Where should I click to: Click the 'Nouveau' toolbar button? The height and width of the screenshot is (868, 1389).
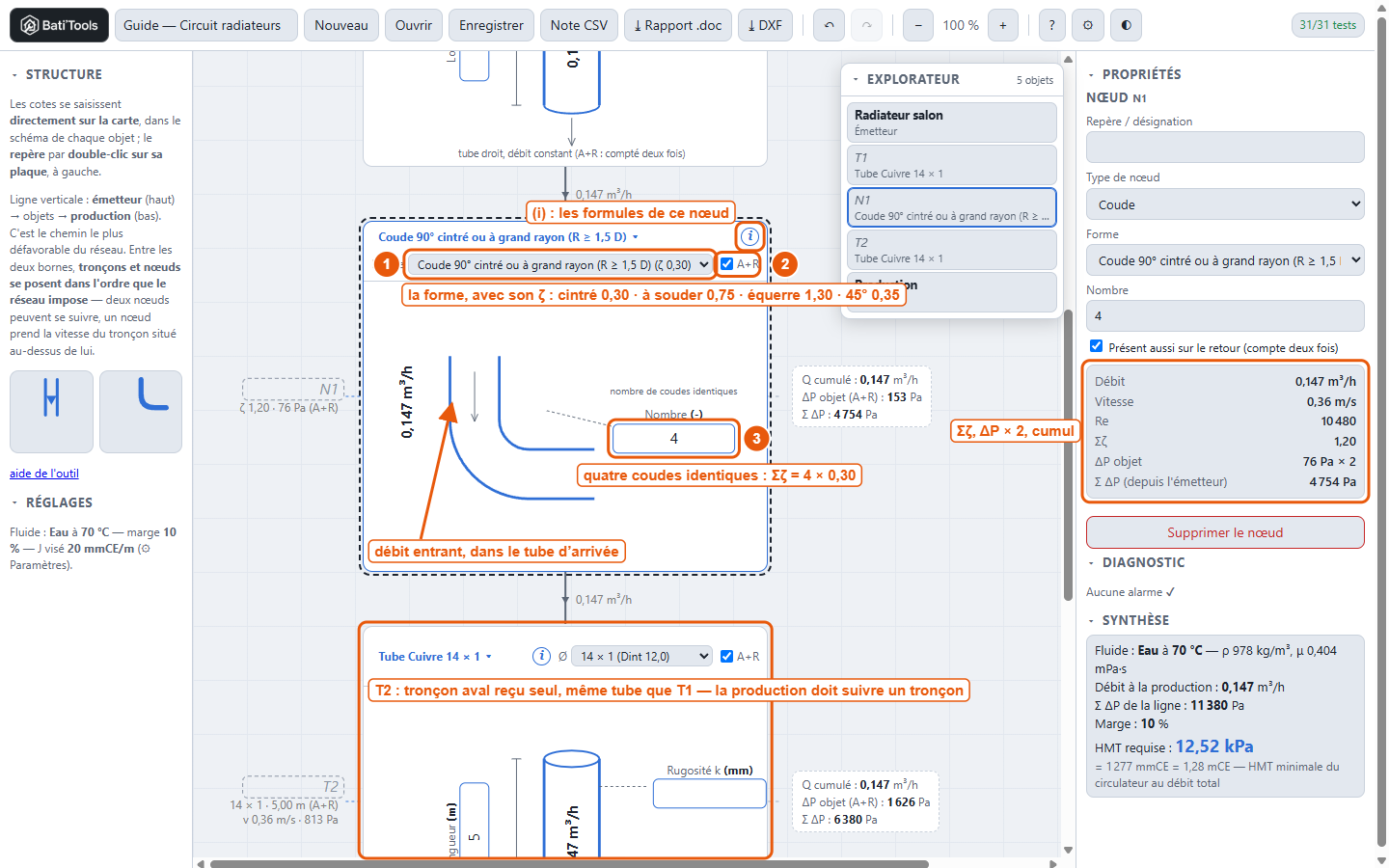341,25
